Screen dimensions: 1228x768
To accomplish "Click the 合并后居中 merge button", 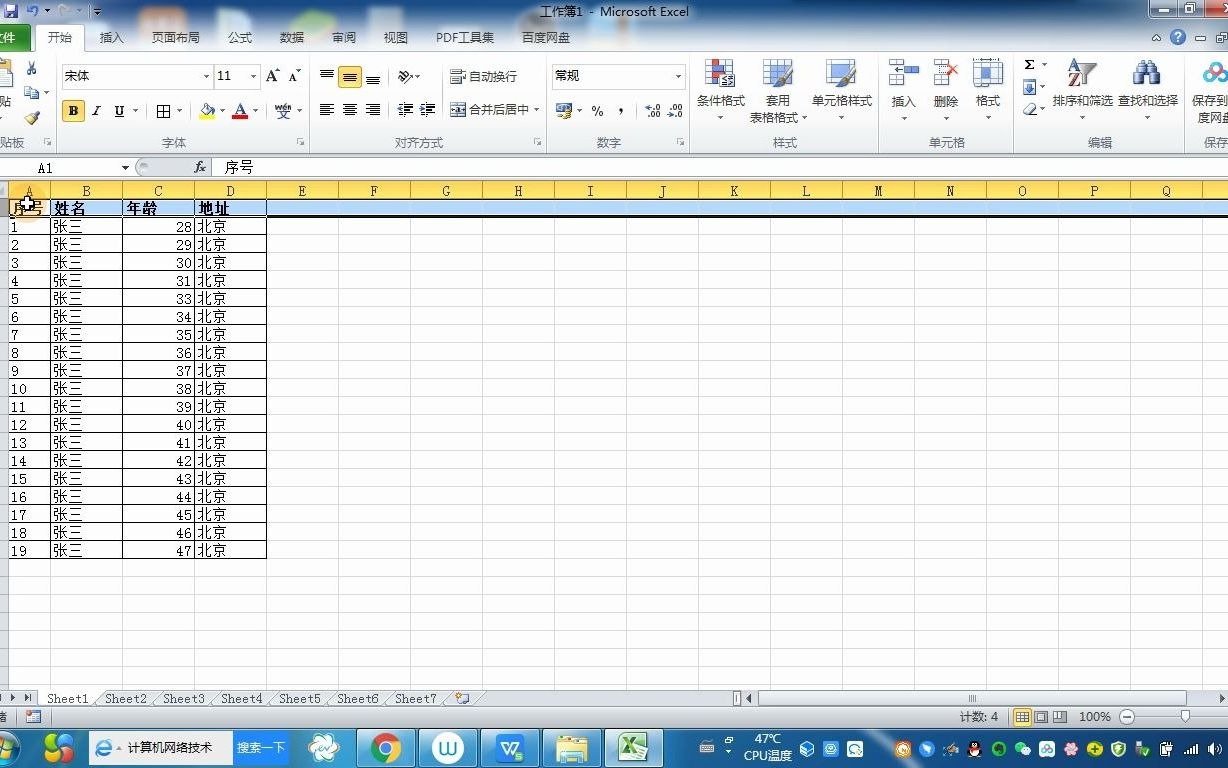I will (x=490, y=110).
